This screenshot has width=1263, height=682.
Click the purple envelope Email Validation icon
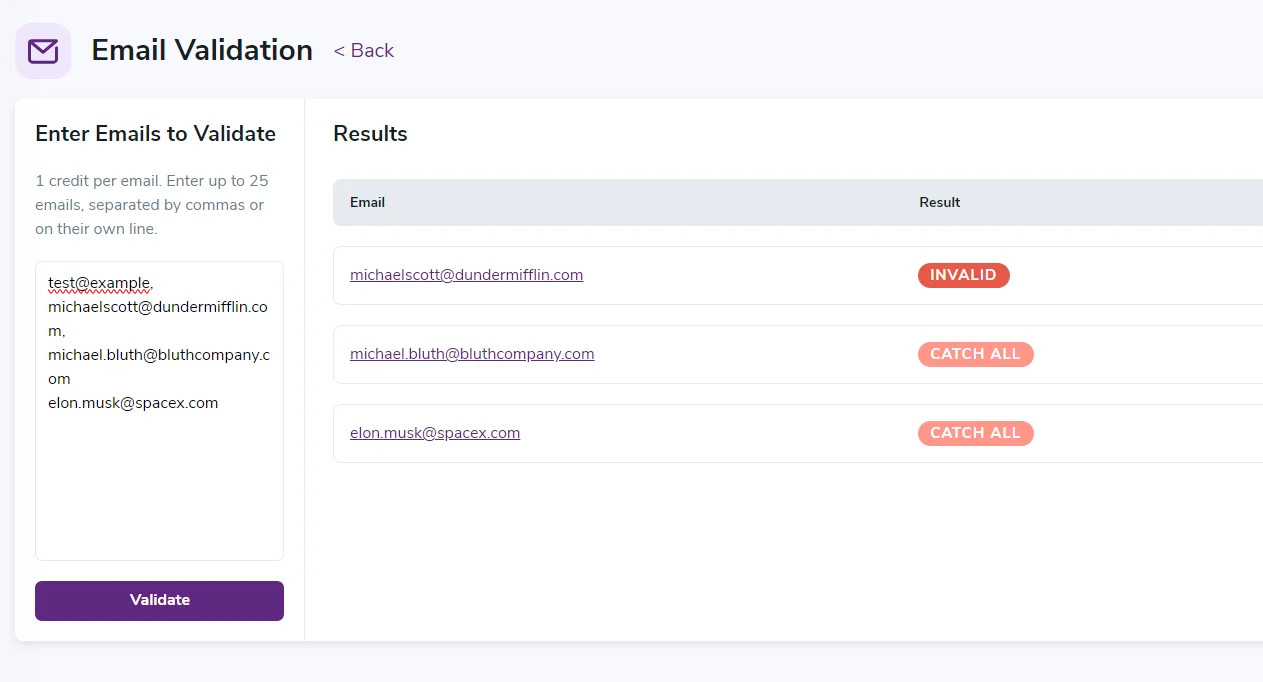tap(43, 50)
